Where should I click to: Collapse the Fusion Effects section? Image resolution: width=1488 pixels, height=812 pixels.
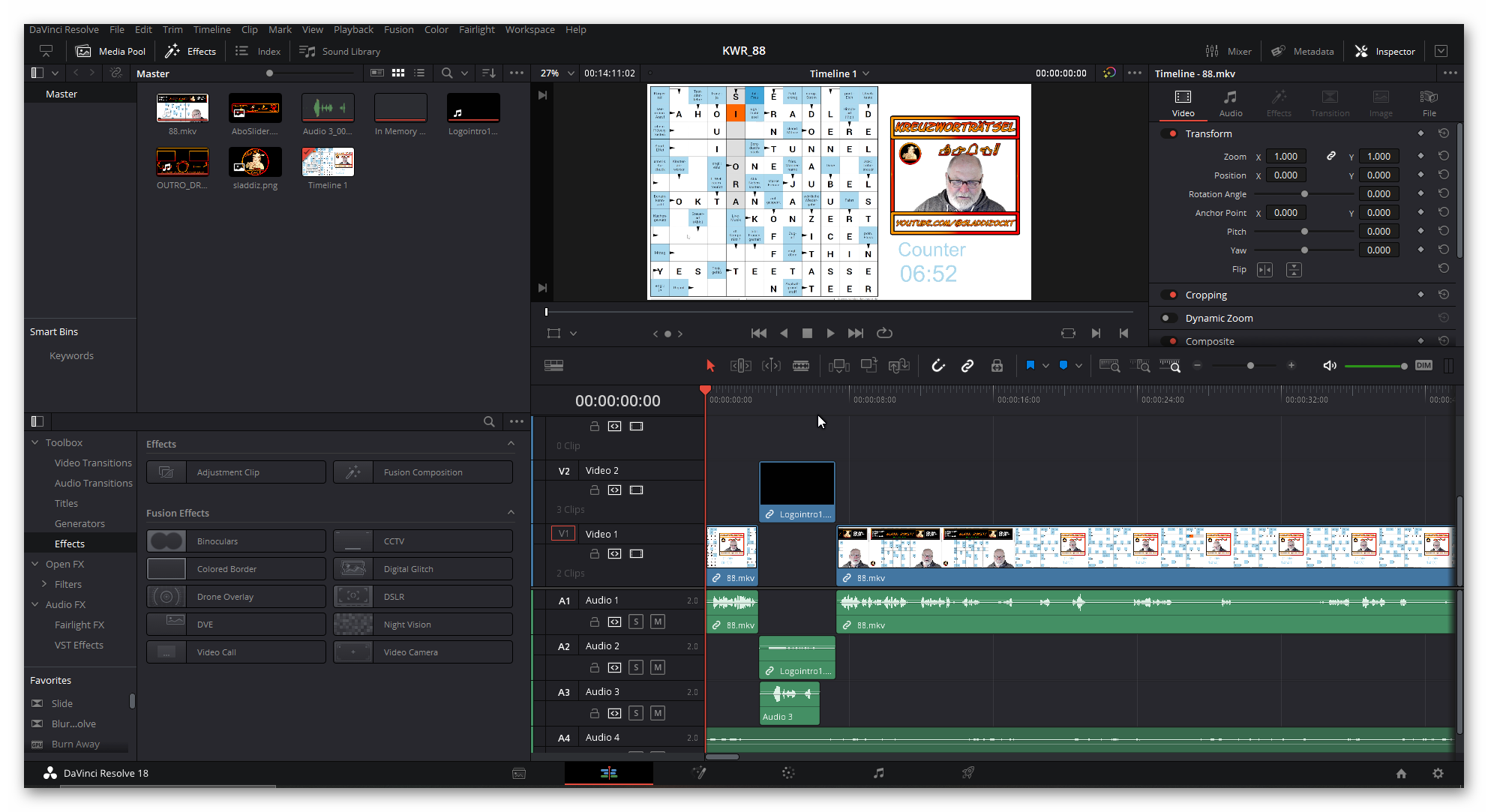pos(511,513)
